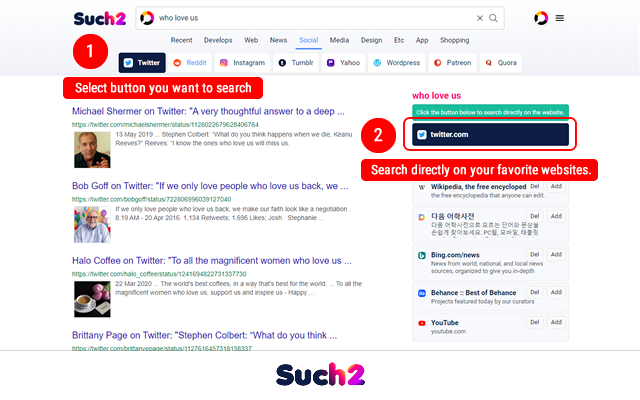Open the hamburger menu
This screenshot has height=400, width=640.
click(560, 18)
